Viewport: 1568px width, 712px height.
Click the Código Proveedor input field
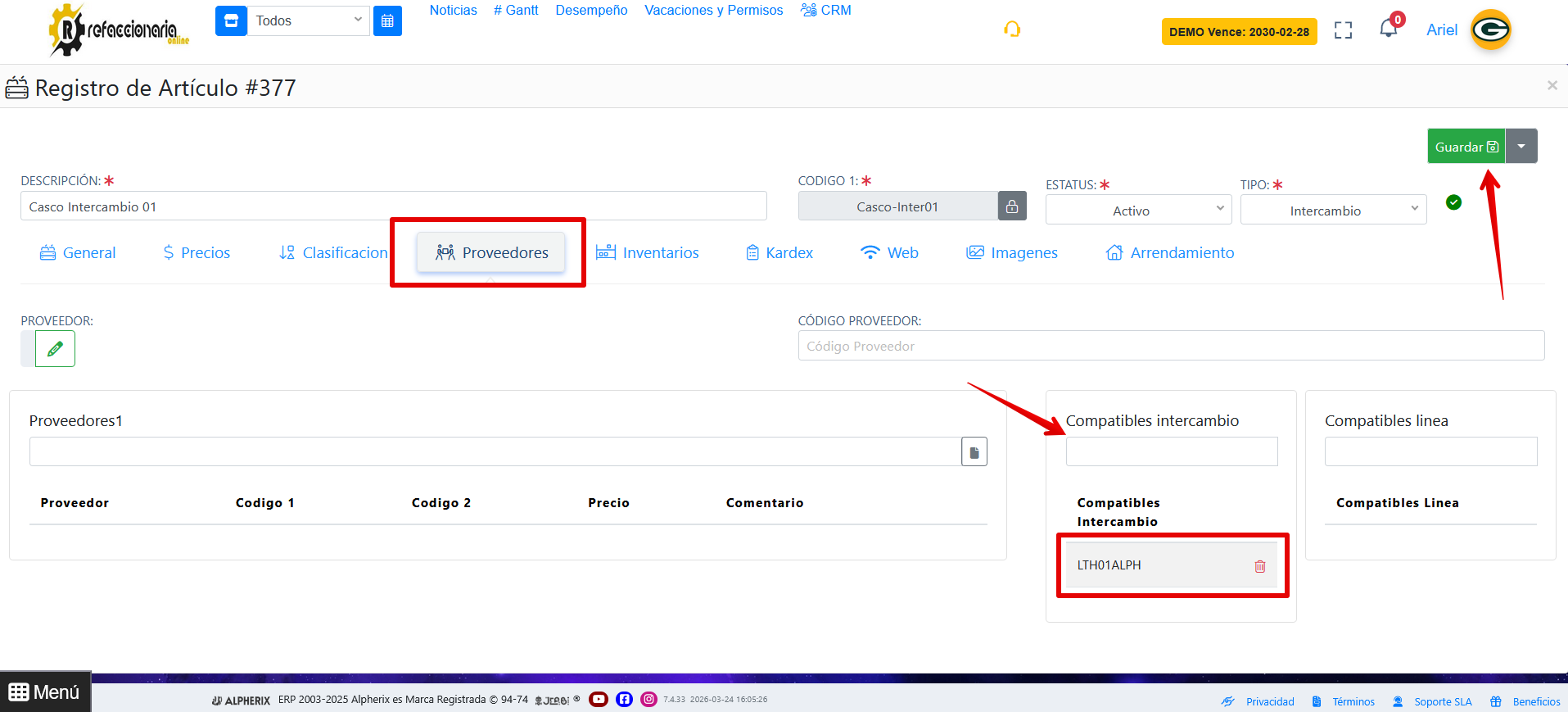pos(1170,346)
